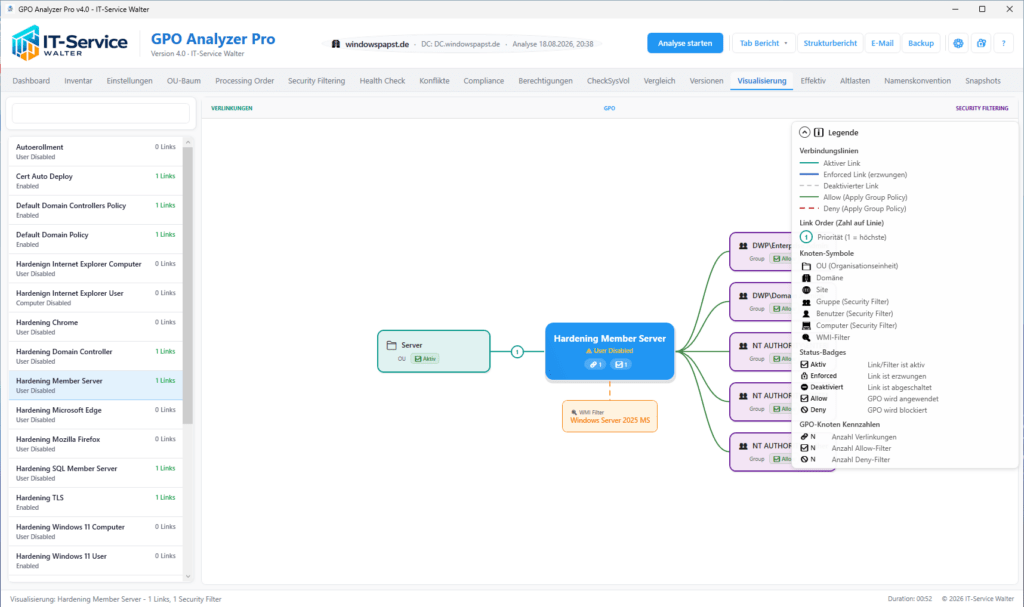Image resolution: width=1024 pixels, height=607 pixels.
Task: Click the Backup button
Action: (921, 43)
